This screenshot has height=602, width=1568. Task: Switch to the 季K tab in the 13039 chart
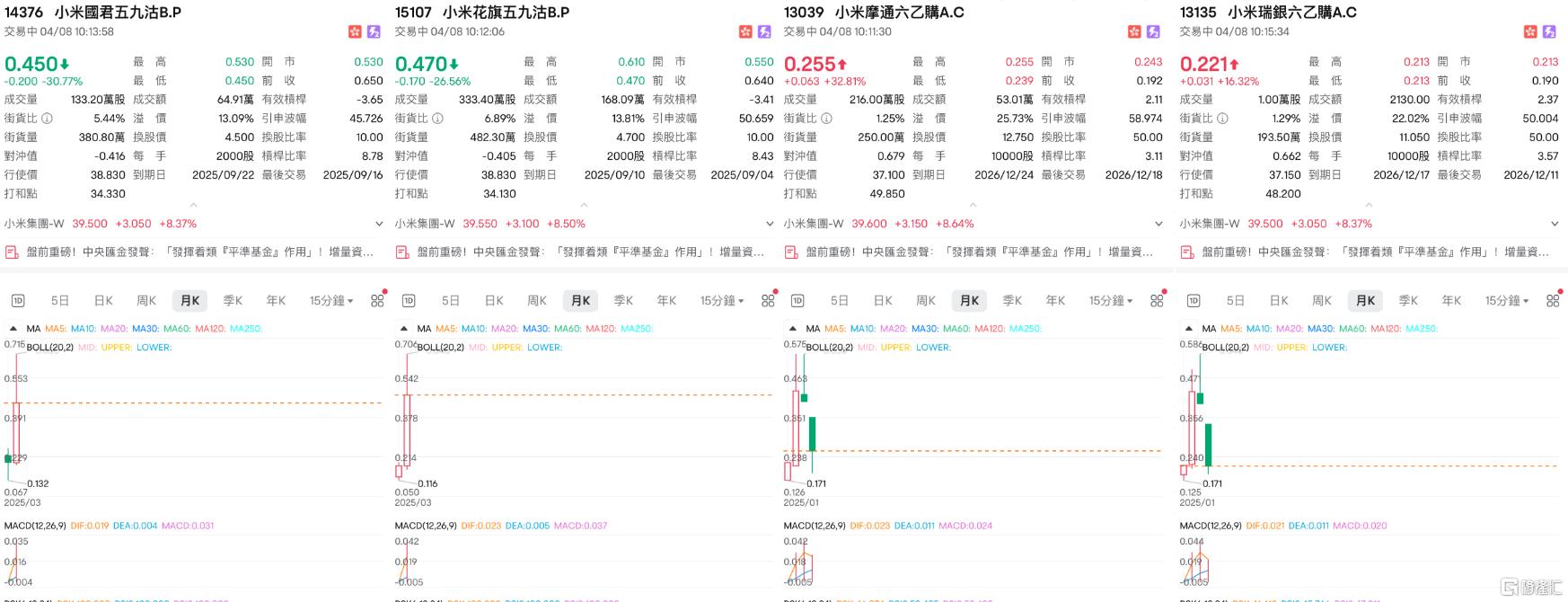(x=1012, y=301)
